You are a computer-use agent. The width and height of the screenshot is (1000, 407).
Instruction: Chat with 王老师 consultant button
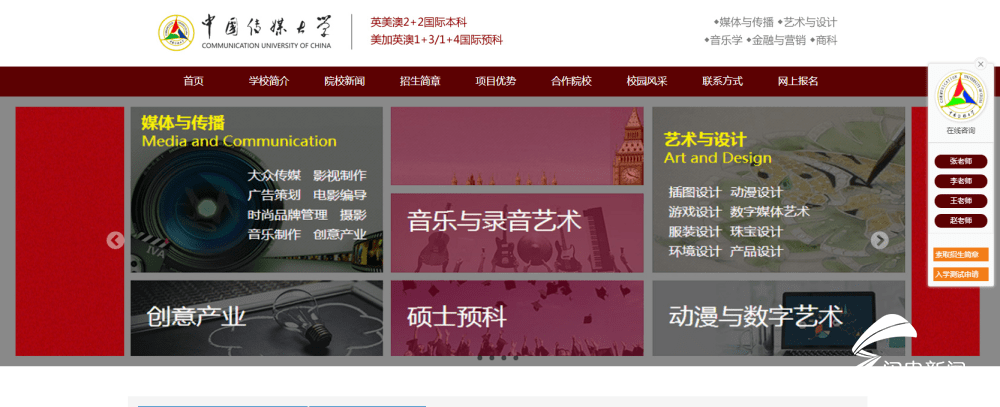pyautogui.click(x=960, y=201)
